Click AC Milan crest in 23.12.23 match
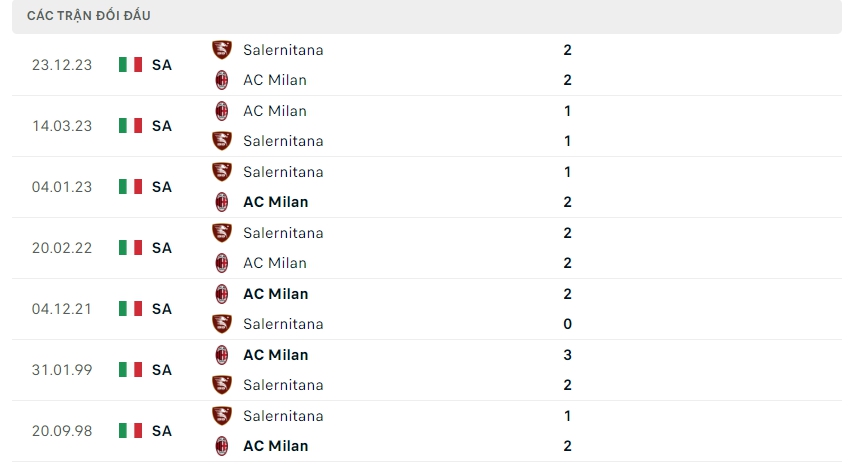This screenshot has width=857, height=464. click(x=222, y=80)
